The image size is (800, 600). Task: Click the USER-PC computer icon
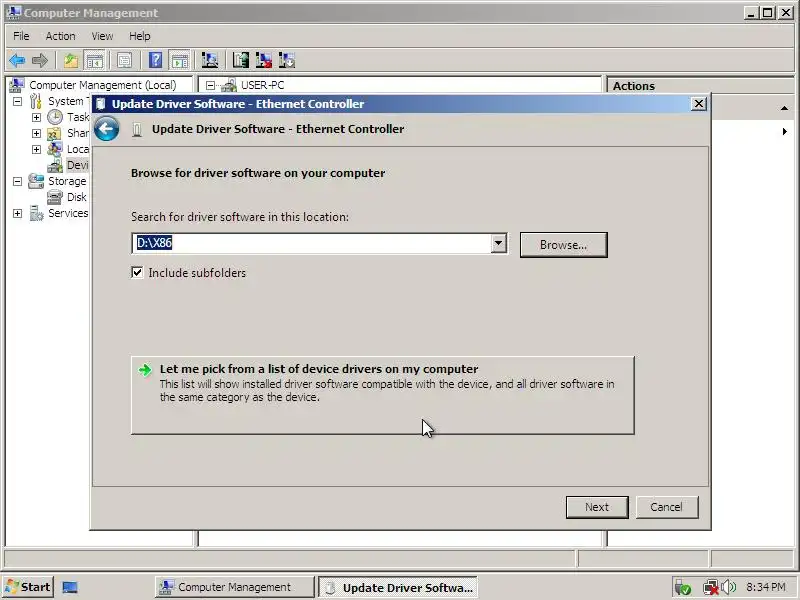[229, 85]
